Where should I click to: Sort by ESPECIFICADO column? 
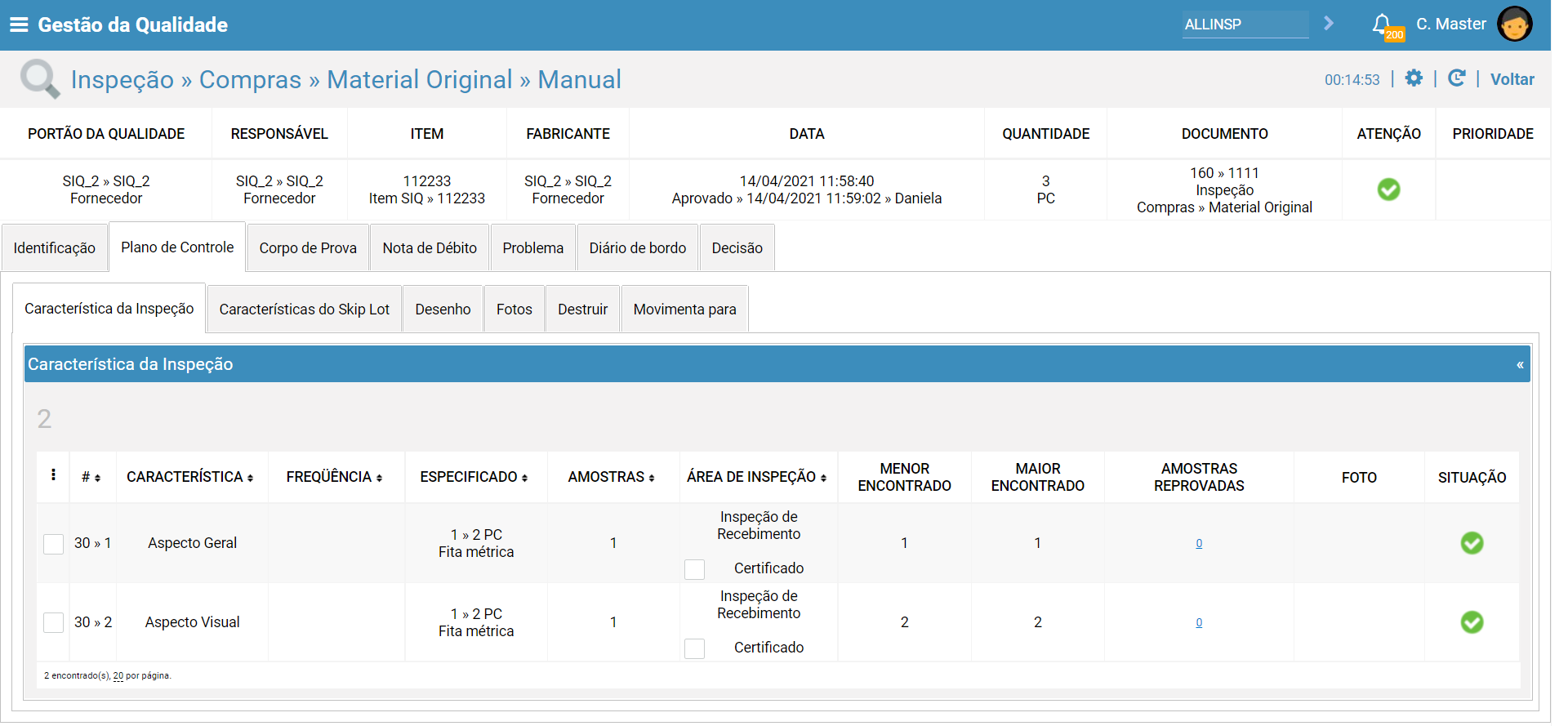coord(474,477)
